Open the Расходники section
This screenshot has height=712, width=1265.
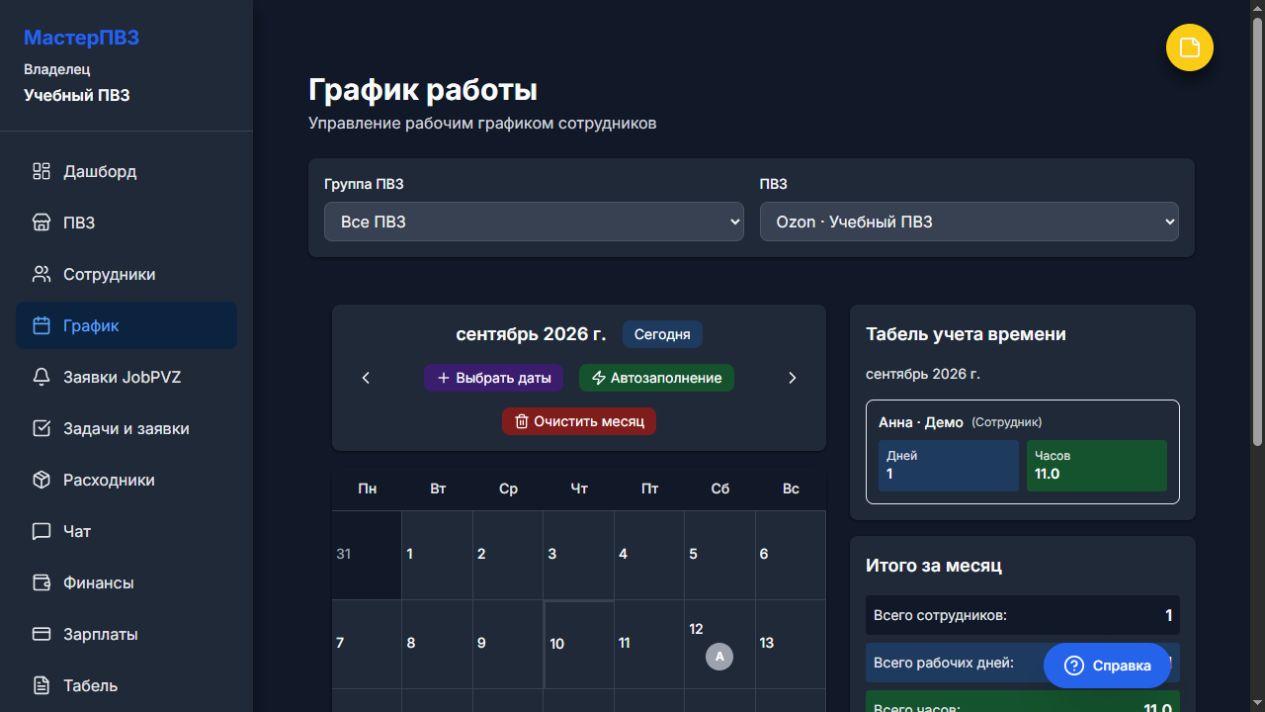[x=126, y=480]
